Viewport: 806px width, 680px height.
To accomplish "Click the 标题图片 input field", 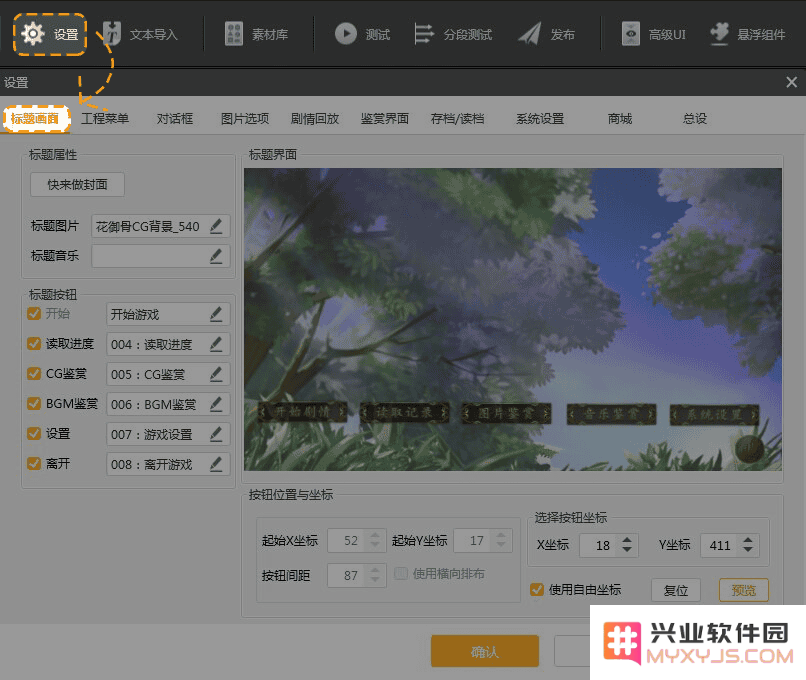I will click(161, 226).
